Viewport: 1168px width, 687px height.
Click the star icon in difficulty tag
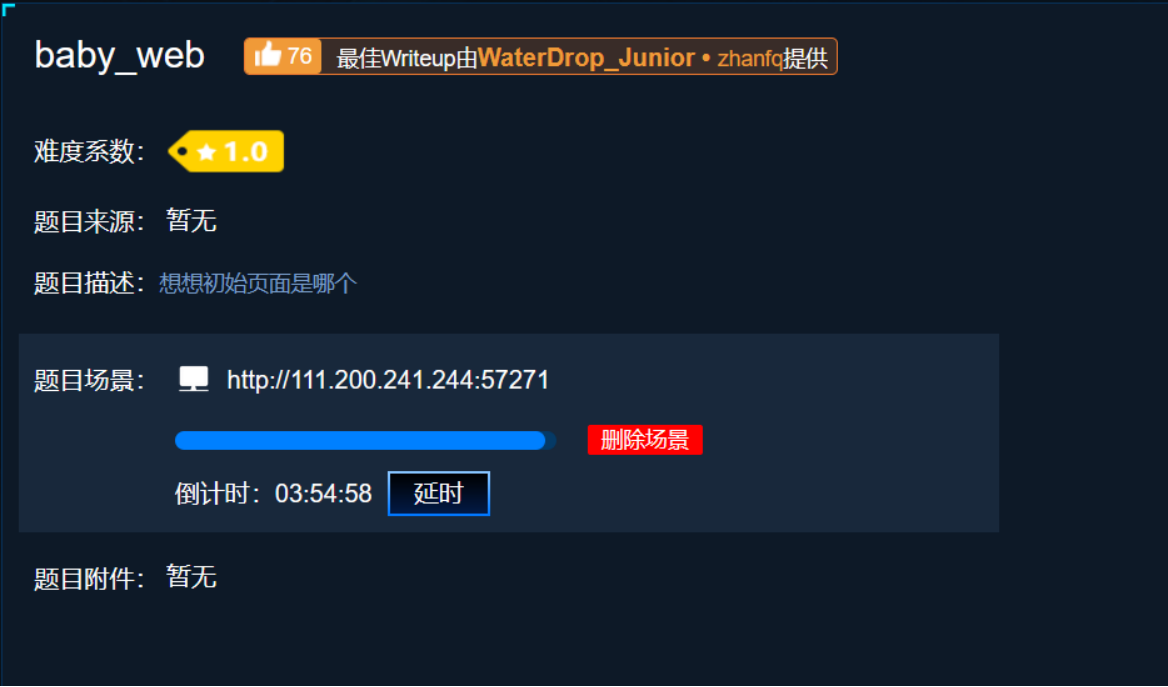[x=206, y=152]
